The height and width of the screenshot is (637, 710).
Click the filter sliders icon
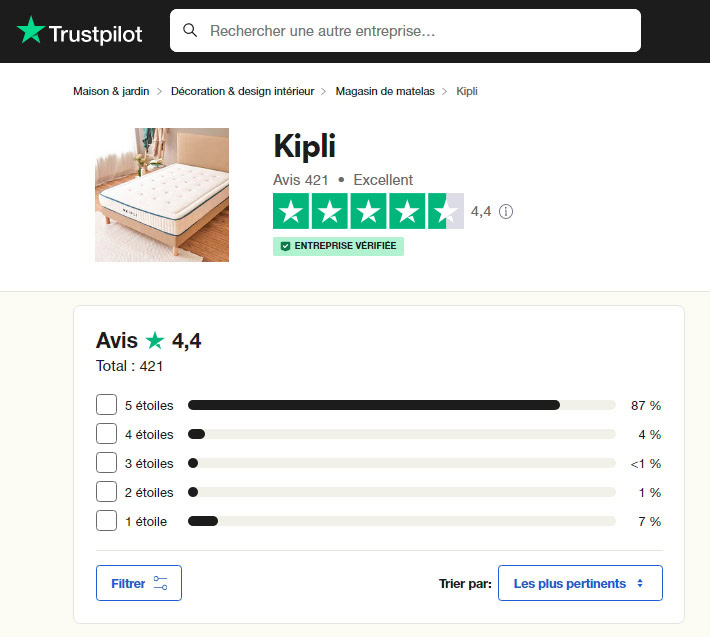click(161, 583)
